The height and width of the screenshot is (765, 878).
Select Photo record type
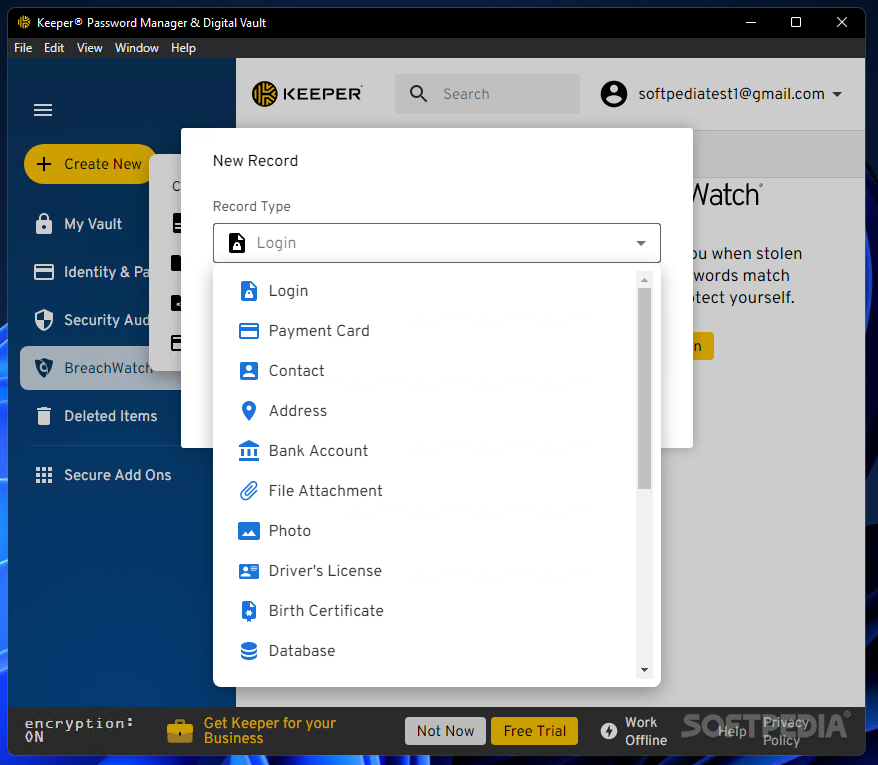click(424, 531)
